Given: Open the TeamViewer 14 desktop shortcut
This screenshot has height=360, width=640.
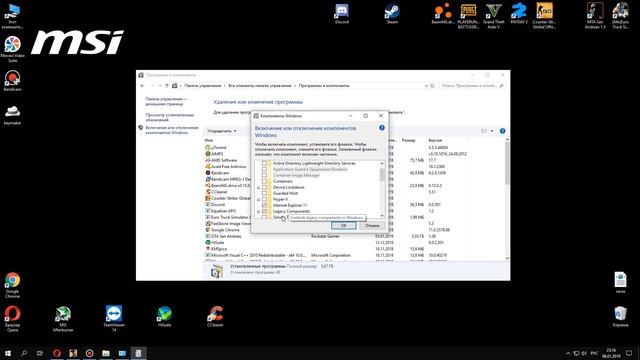Looking at the screenshot, I should (113, 318).
